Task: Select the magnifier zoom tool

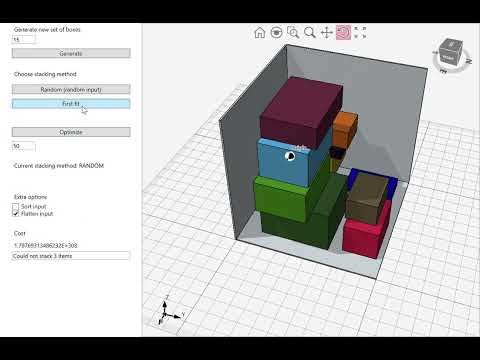Action: (310, 33)
